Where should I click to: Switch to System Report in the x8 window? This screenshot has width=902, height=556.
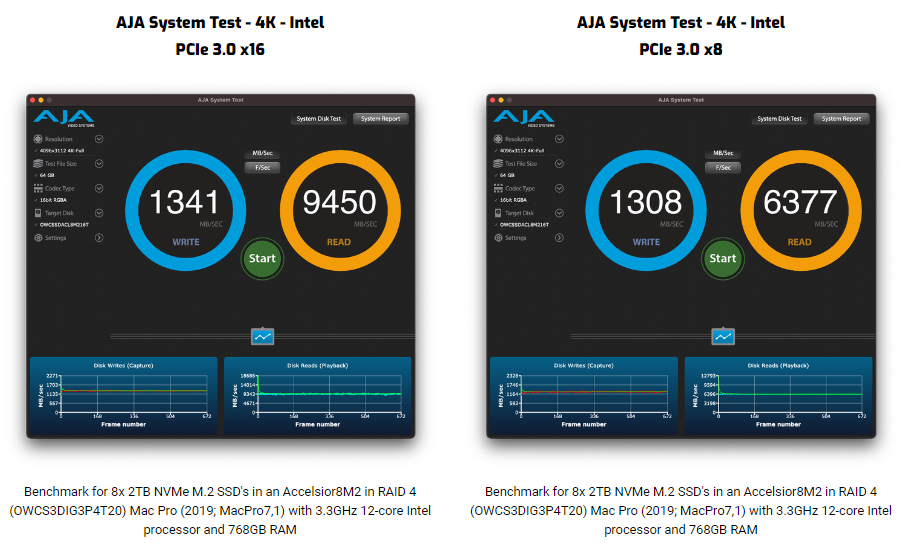click(x=842, y=119)
